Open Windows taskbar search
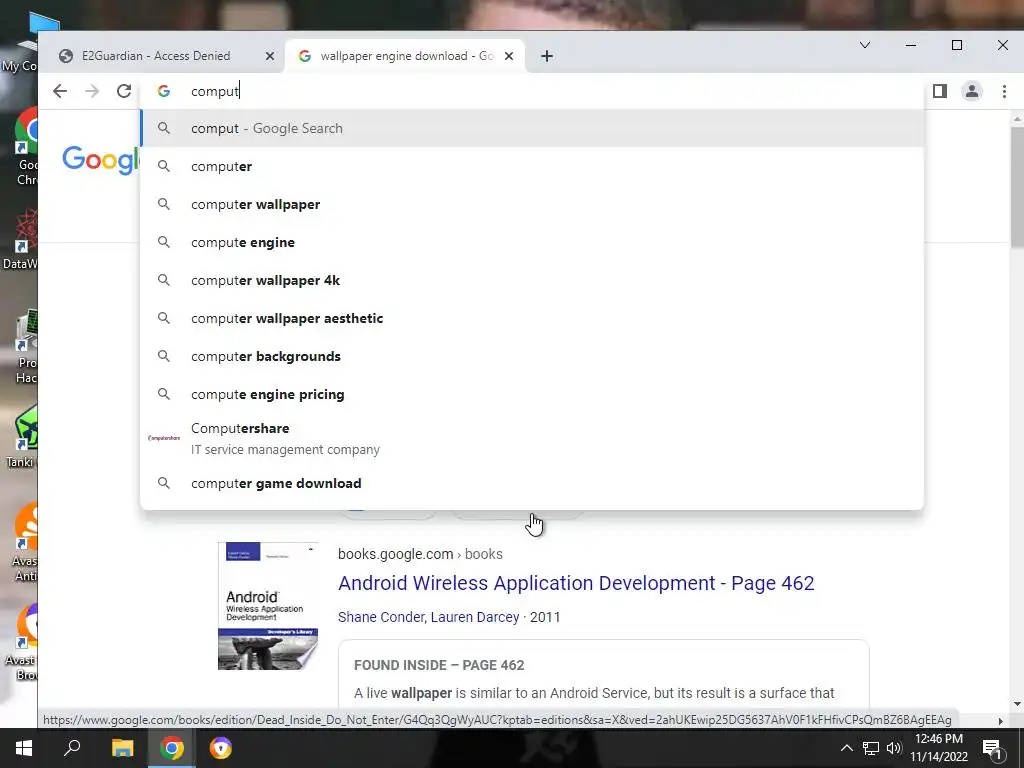This screenshot has height=768, width=1024. (x=72, y=748)
